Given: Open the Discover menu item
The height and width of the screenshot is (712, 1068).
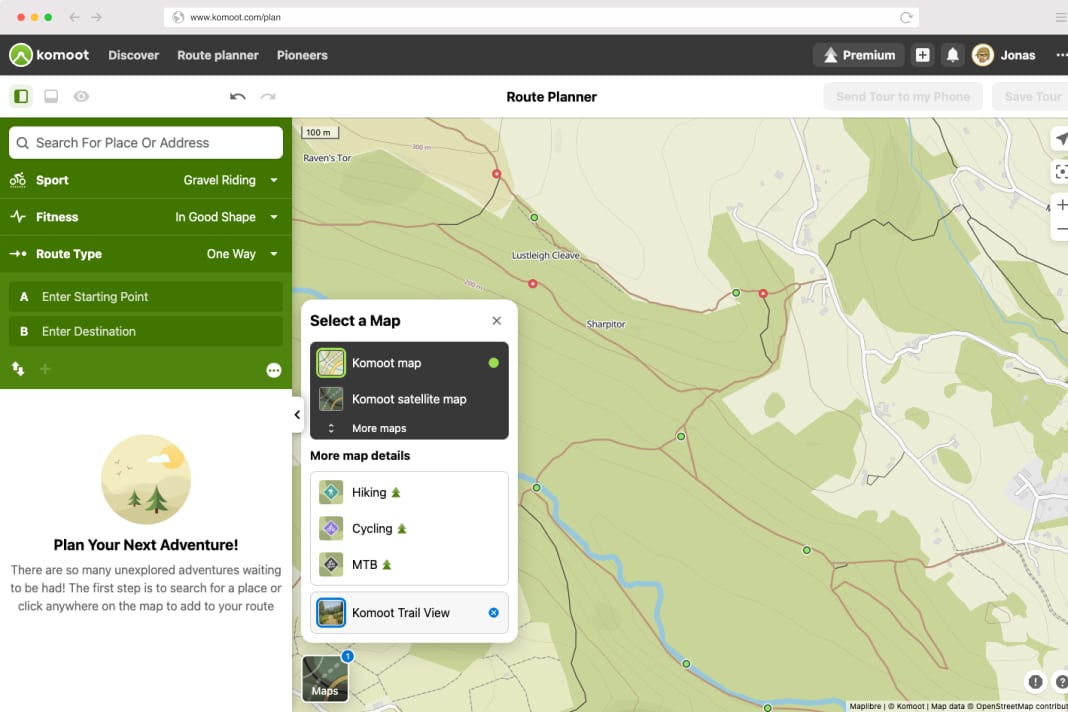Looking at the screenshot, I should coord(133,55).
